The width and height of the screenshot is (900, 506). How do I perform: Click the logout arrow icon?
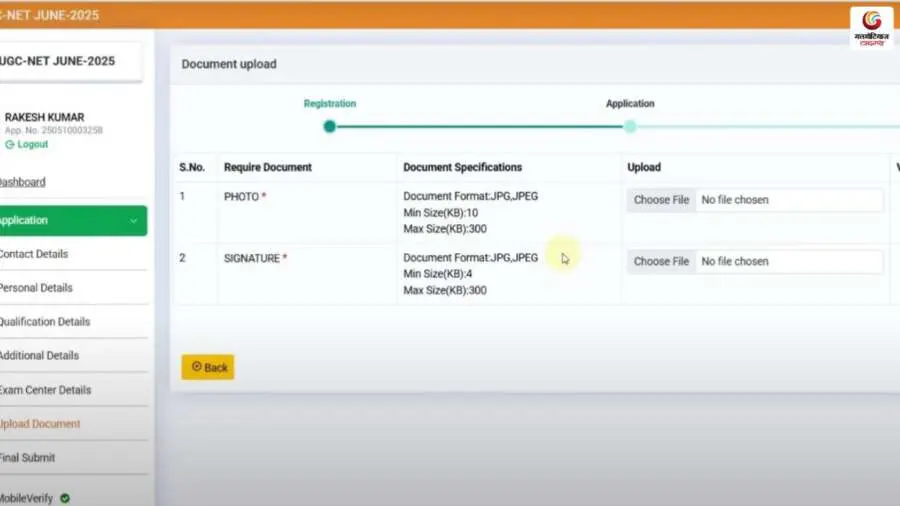(x=9, y=145)
